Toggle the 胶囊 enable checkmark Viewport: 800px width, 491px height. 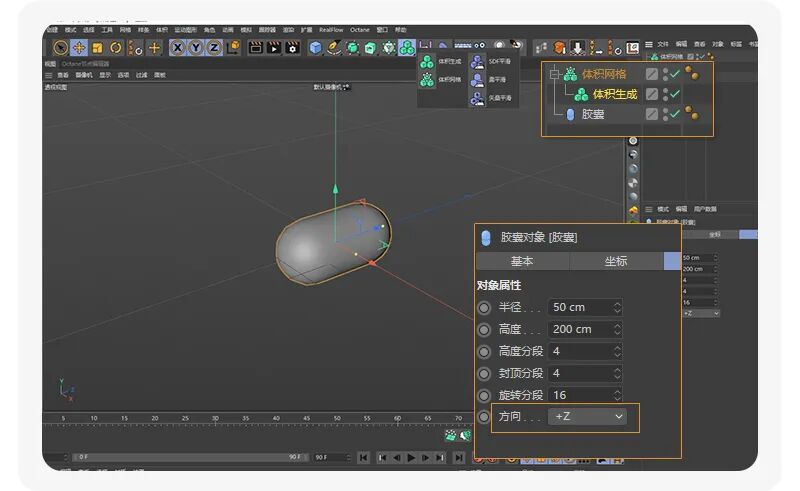[x=675, y=114]
